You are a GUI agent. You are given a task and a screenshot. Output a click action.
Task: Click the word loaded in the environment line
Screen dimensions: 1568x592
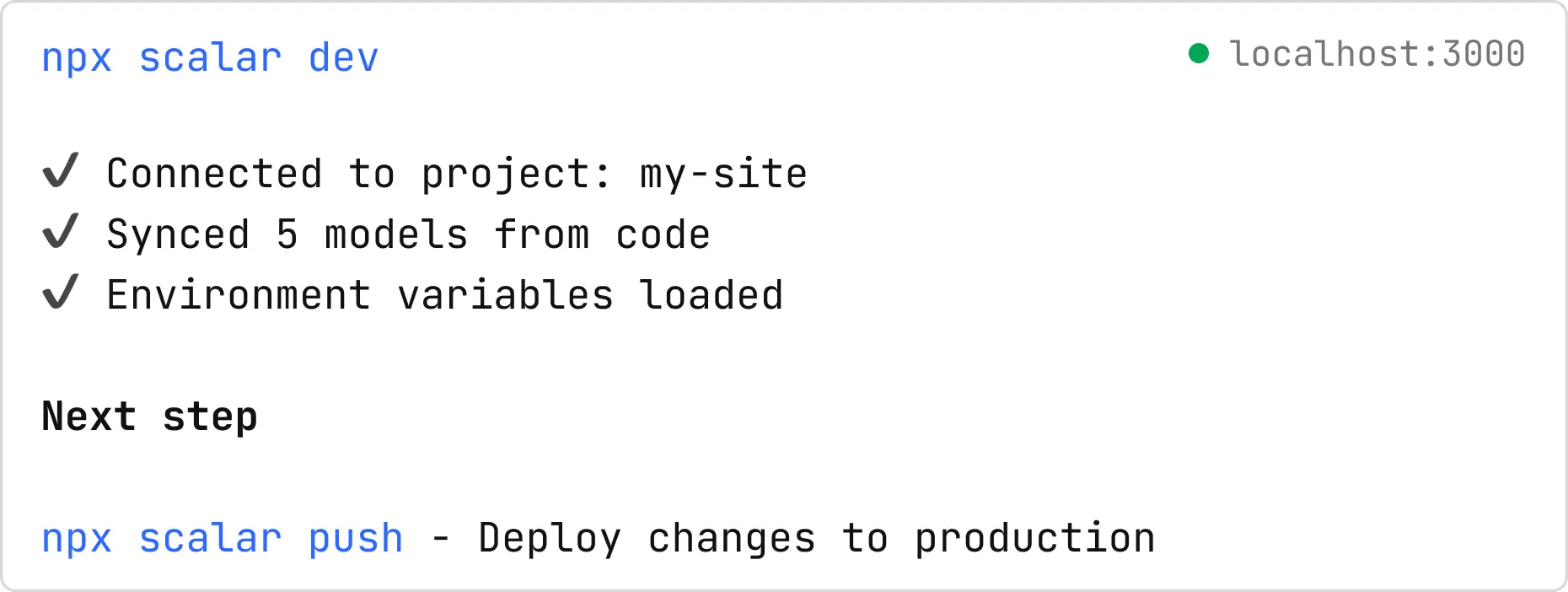712,295
